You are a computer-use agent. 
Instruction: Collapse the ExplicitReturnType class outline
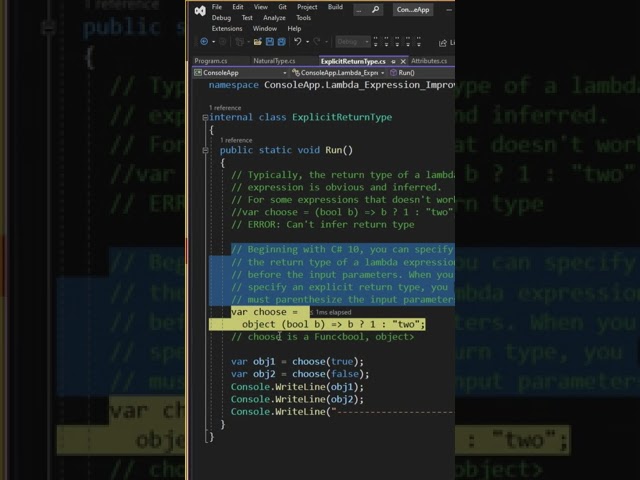pos(205,118)
